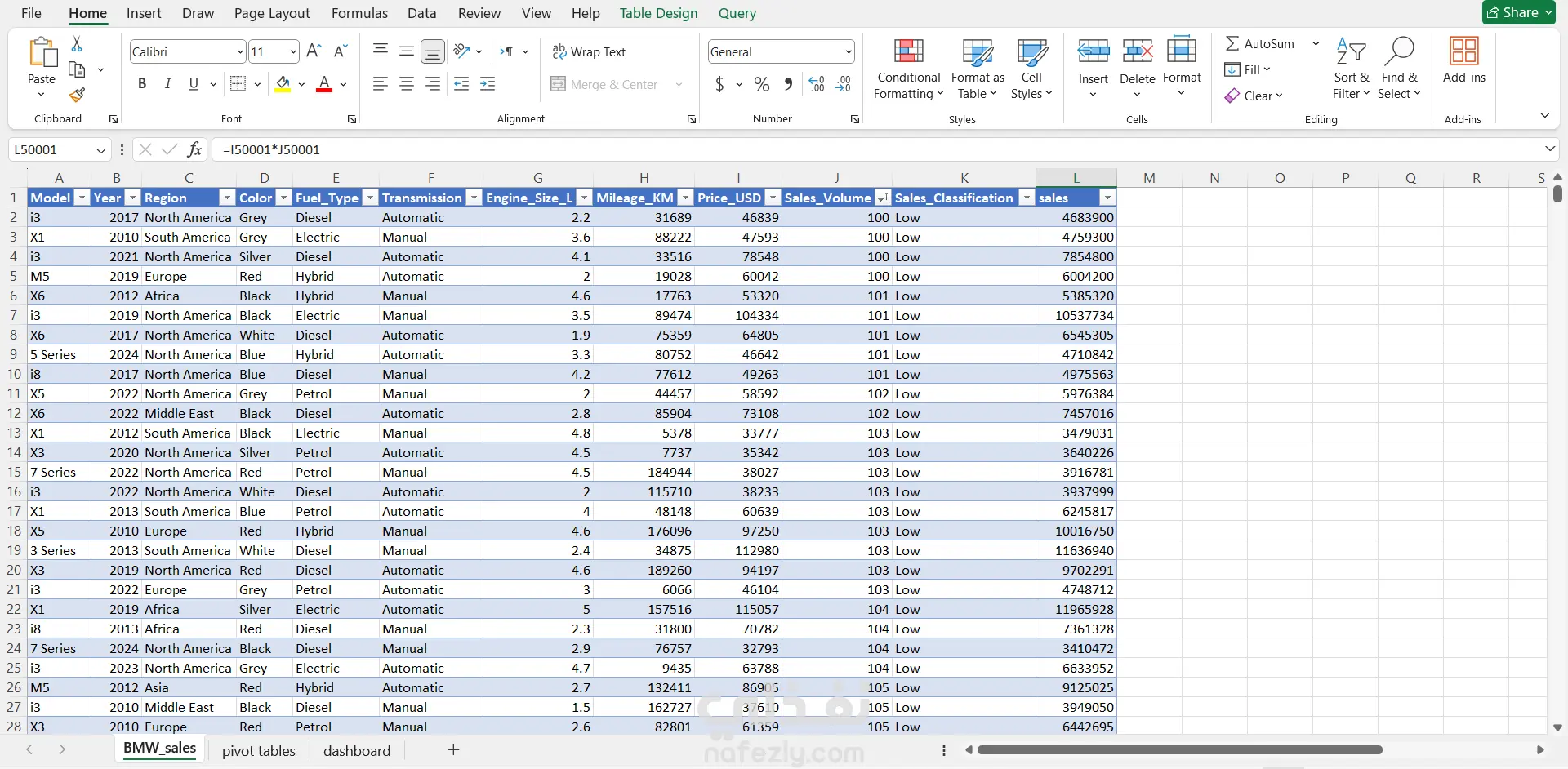Toggle Wrap Text for the cell
The height and width of the screenshot is (769, 1568).
click(x=589, y=51)
